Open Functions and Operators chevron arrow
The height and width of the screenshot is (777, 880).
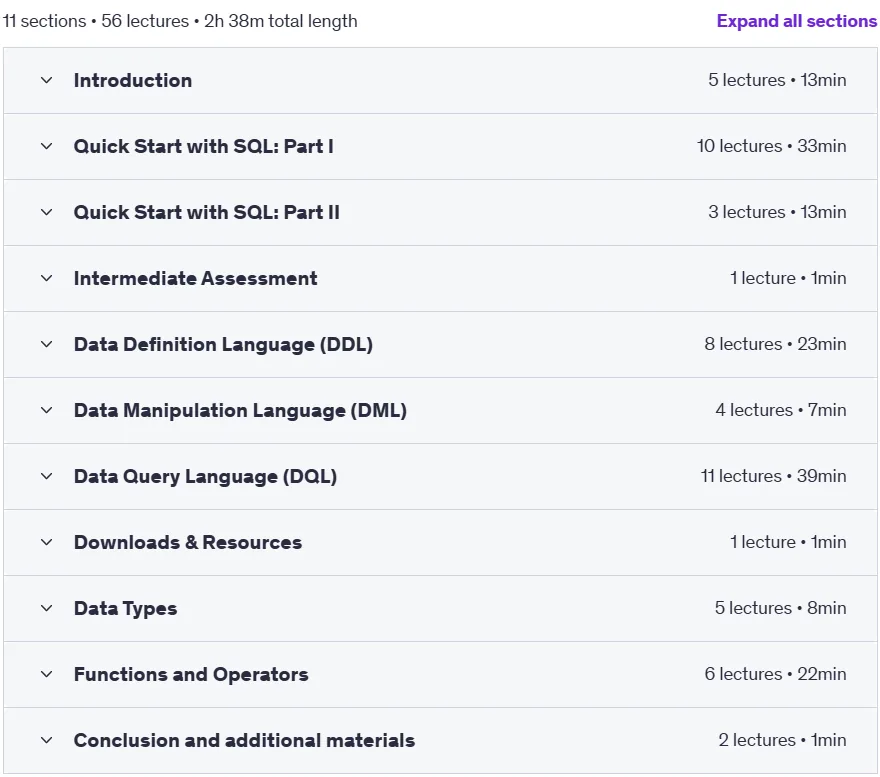[x=47, y=674]
